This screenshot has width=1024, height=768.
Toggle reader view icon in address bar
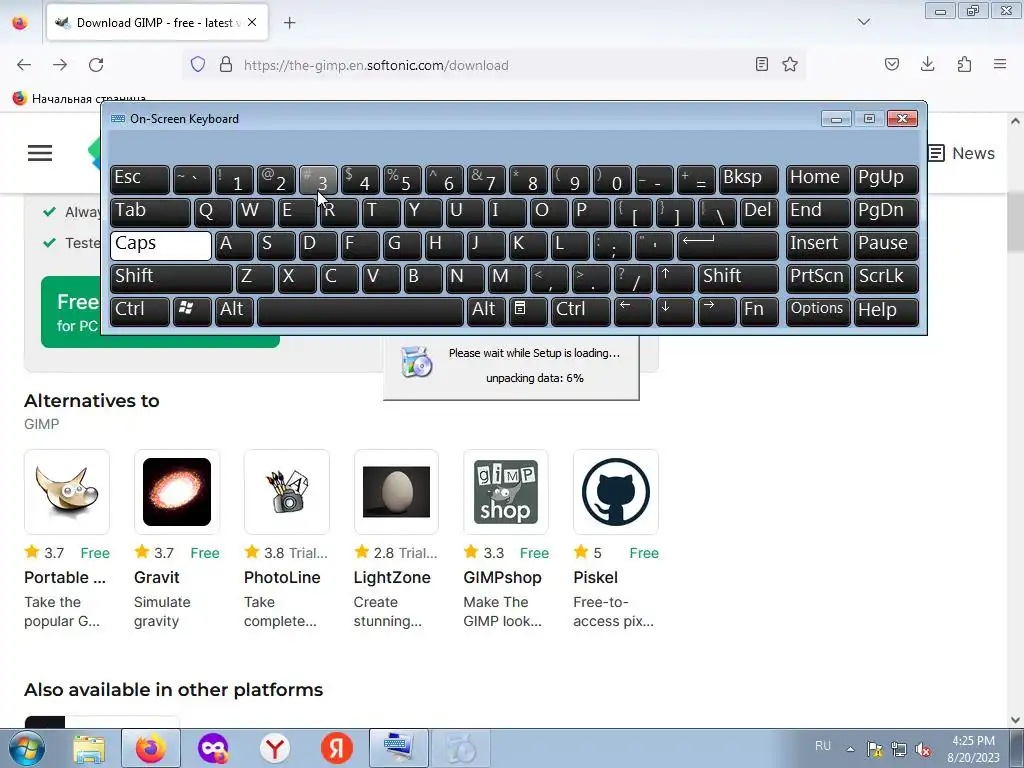(x=761, y=65)
